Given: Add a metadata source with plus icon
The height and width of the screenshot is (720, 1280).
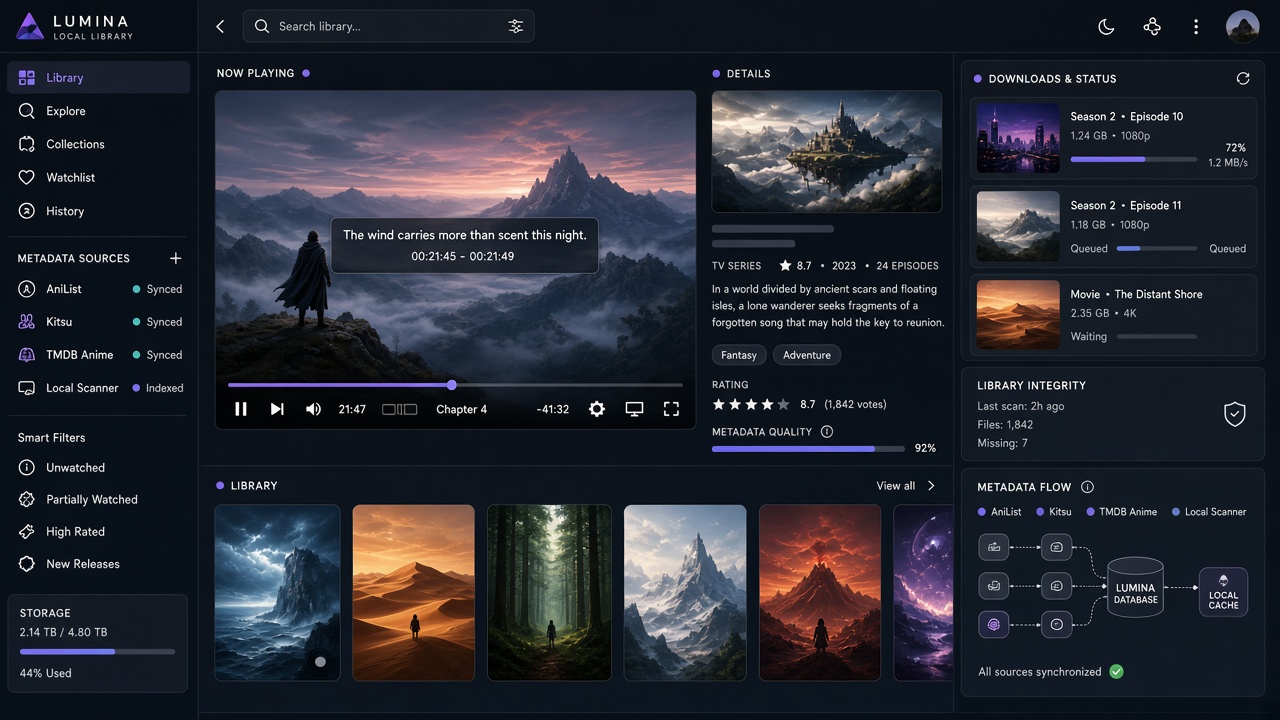Looking at the screenshot, I should coord(175,258).
